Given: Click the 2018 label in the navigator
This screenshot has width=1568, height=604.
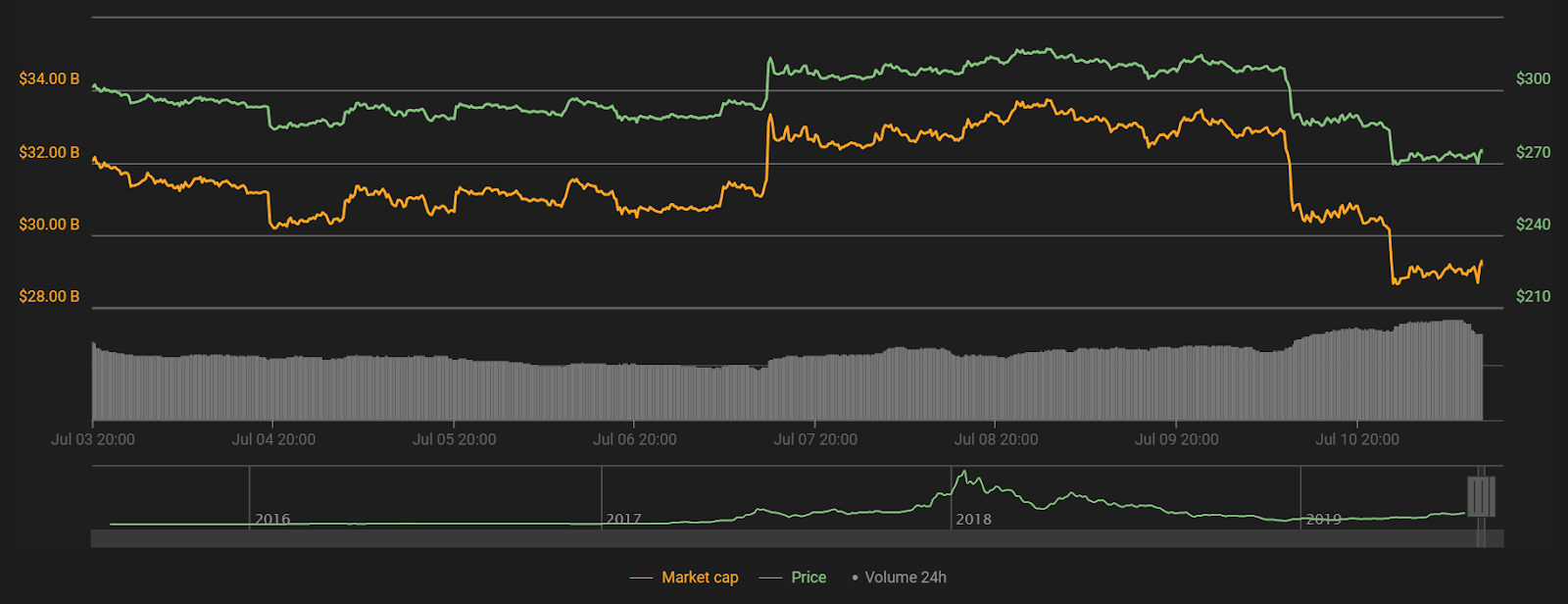Looking at the screenshot, I should 973,520.
